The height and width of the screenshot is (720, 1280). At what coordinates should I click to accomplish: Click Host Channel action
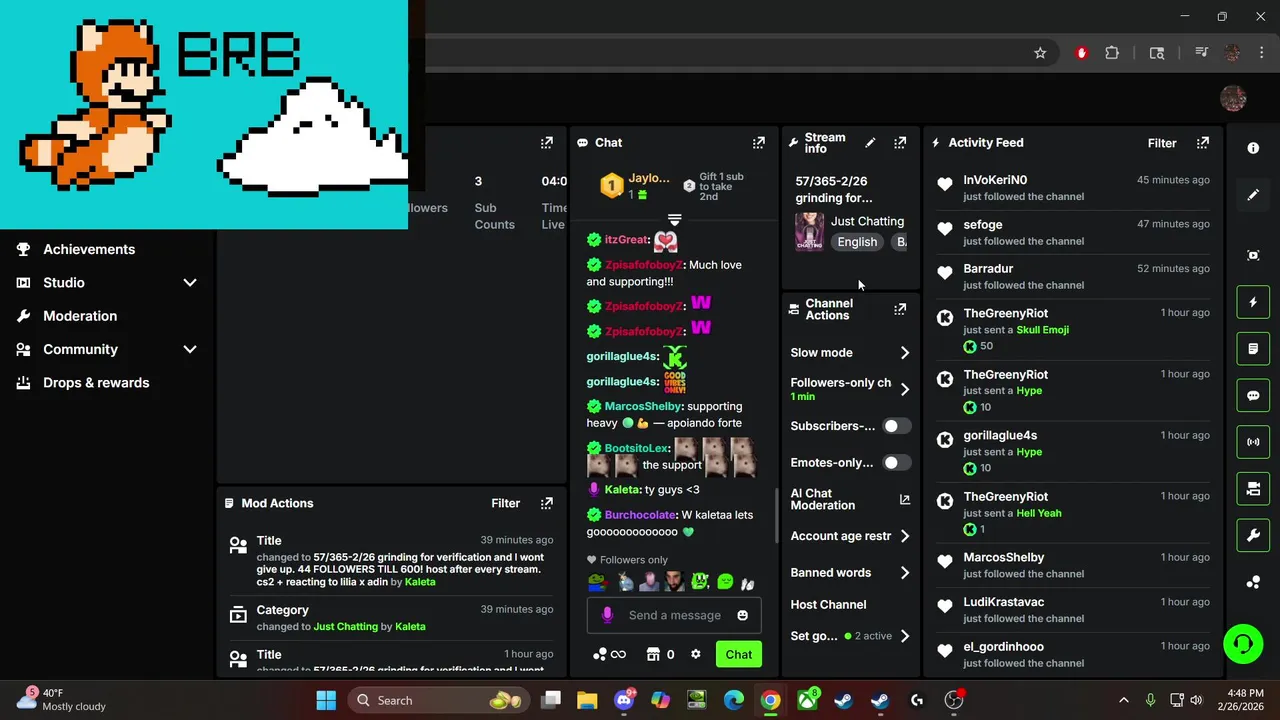tap(828, 605)
